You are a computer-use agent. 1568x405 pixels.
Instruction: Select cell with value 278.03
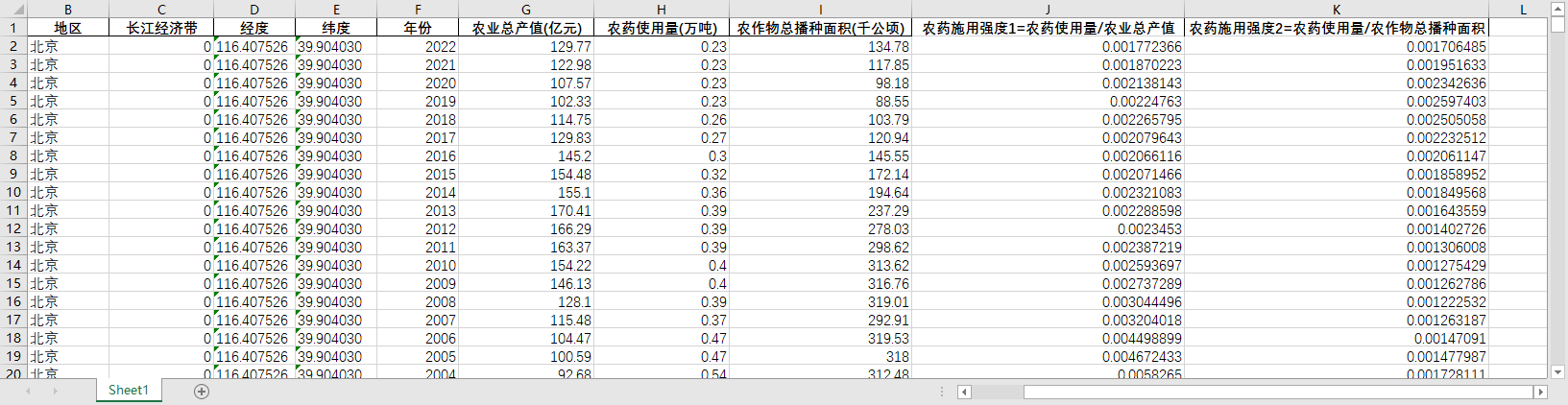[820, 228]
